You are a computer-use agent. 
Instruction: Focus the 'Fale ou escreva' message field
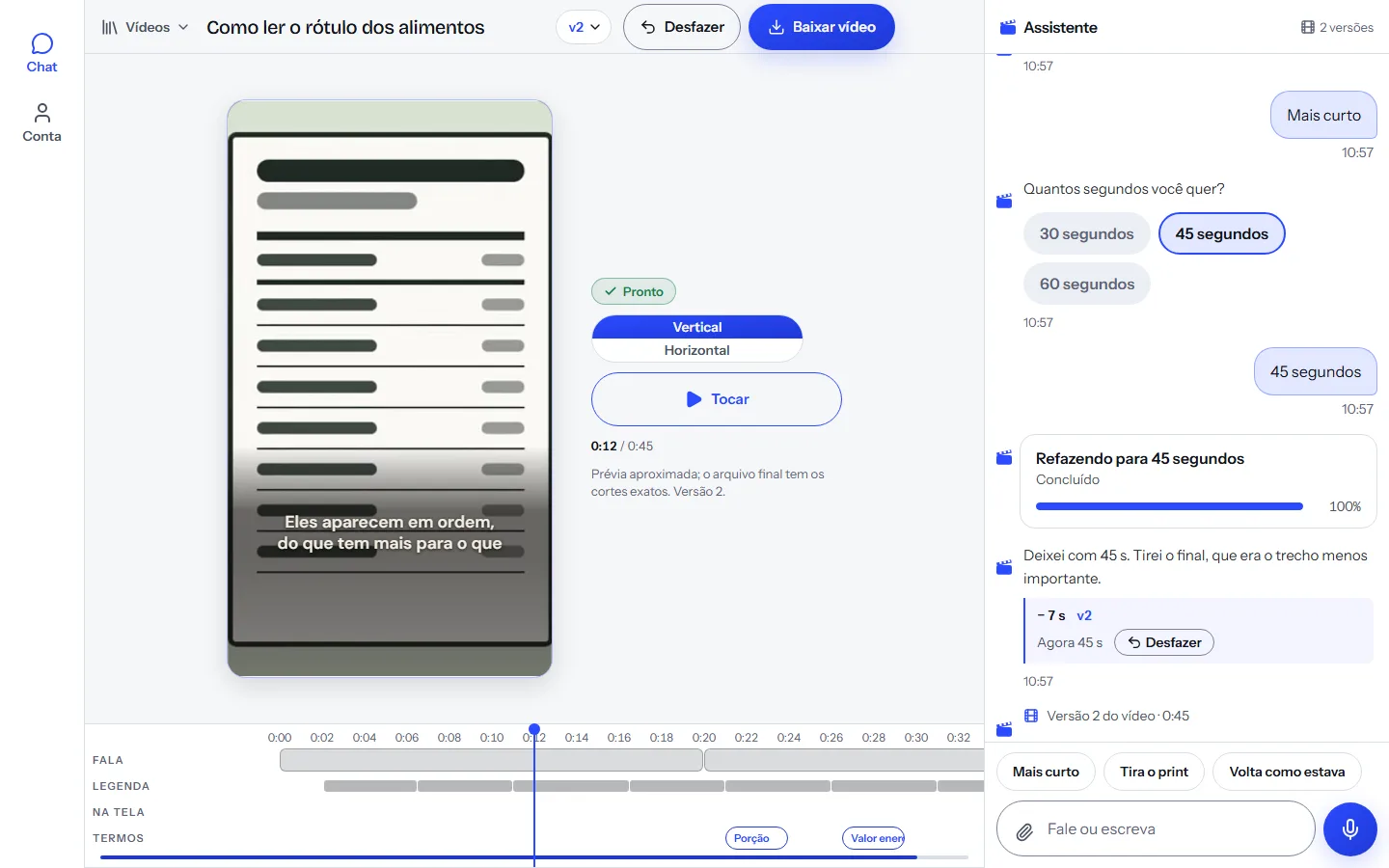tap(1156, 829)
